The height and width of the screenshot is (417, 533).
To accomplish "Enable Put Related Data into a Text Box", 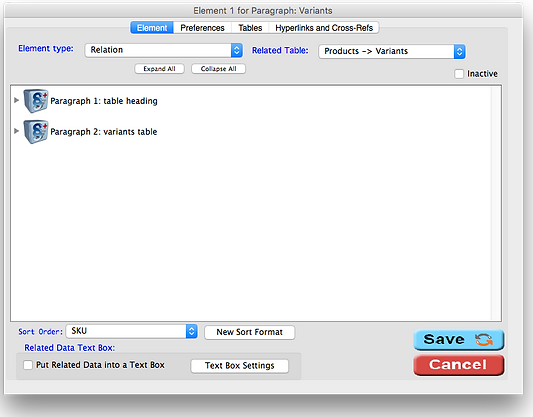I will [x=28, y=365].
